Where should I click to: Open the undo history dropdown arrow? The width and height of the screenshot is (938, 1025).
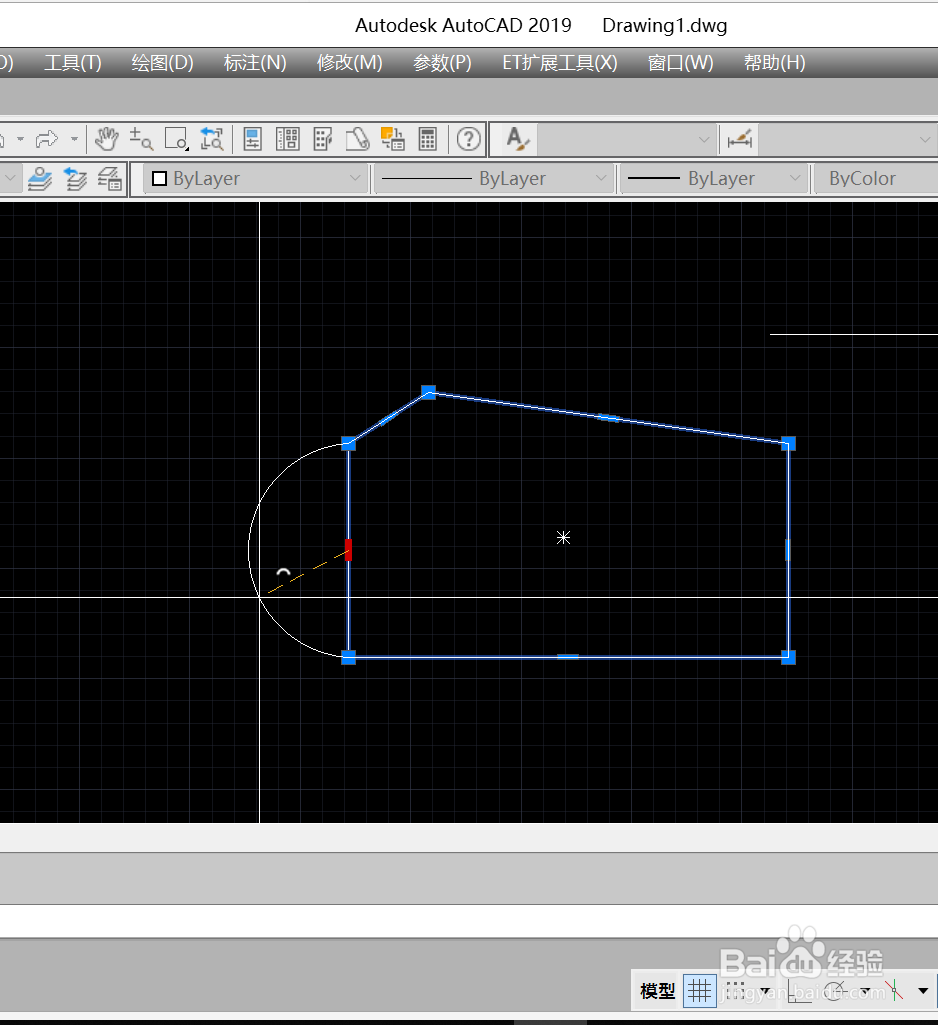point(20,139)
